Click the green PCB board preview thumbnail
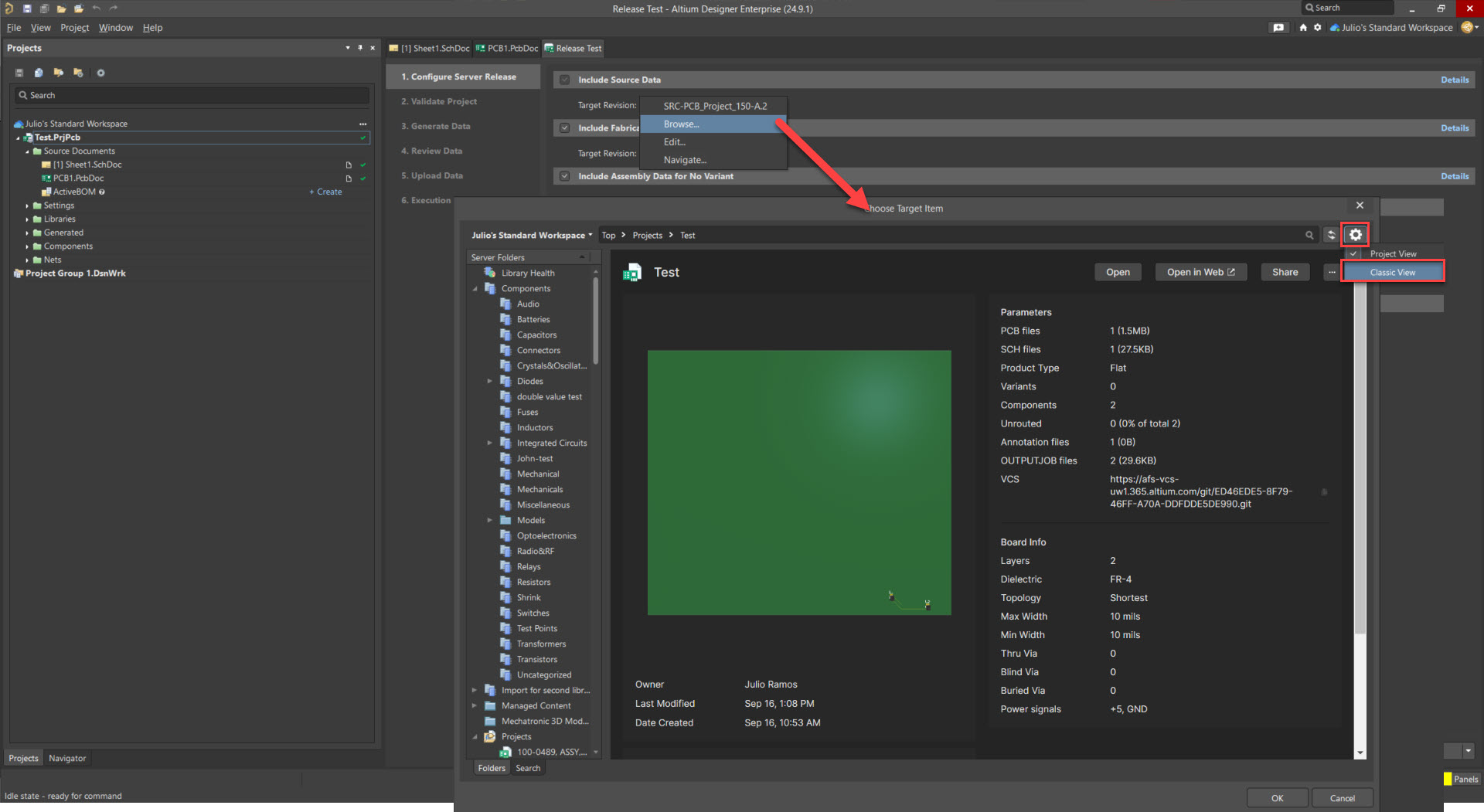Image resolution: width=1484 pixels, height=812 pixels. click(798, 482)
